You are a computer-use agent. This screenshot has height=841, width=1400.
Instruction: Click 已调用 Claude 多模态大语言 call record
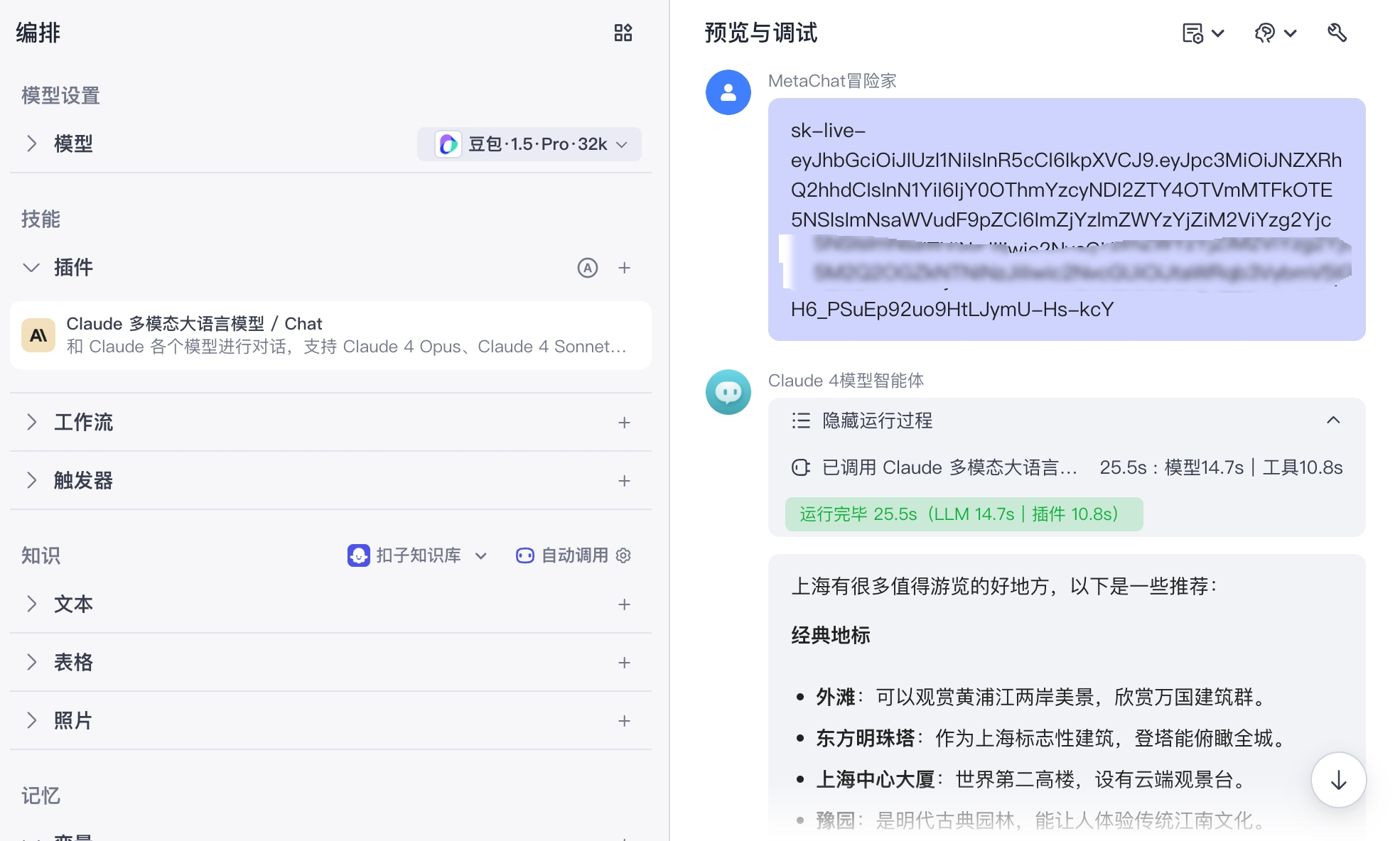click(x=949, y=467)
